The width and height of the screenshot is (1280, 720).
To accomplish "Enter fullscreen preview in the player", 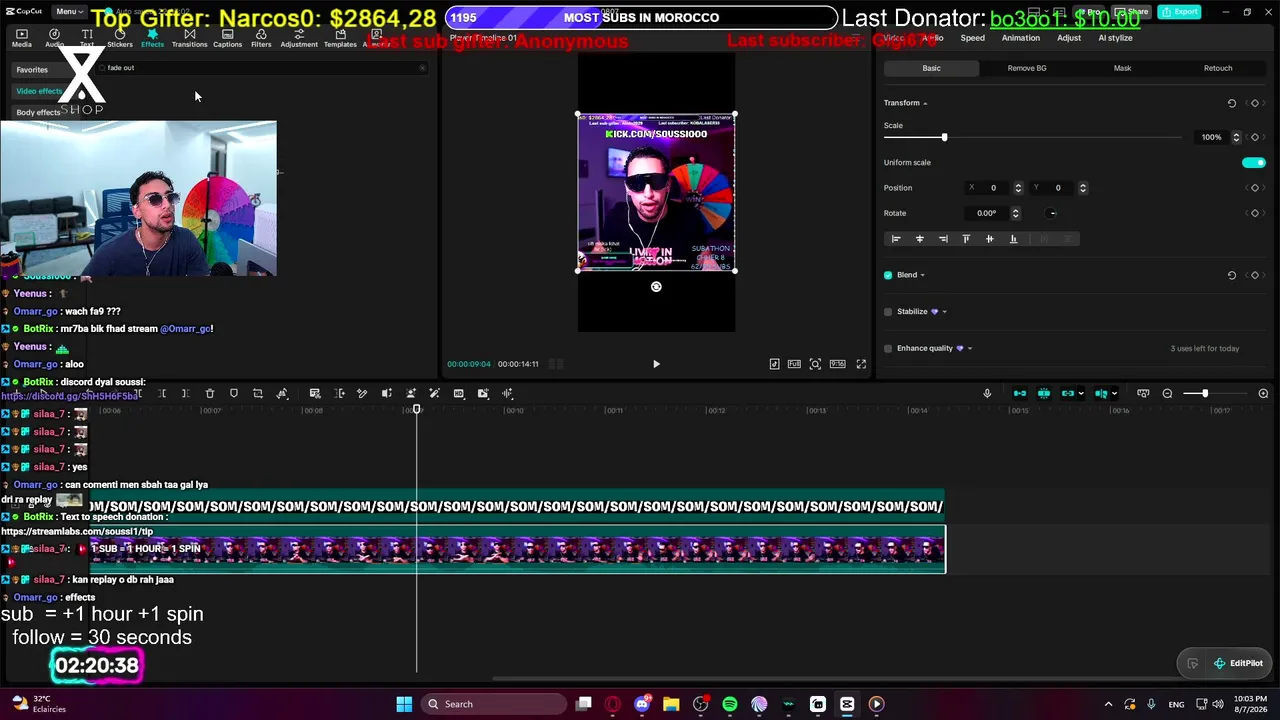I will click(861, 364).
